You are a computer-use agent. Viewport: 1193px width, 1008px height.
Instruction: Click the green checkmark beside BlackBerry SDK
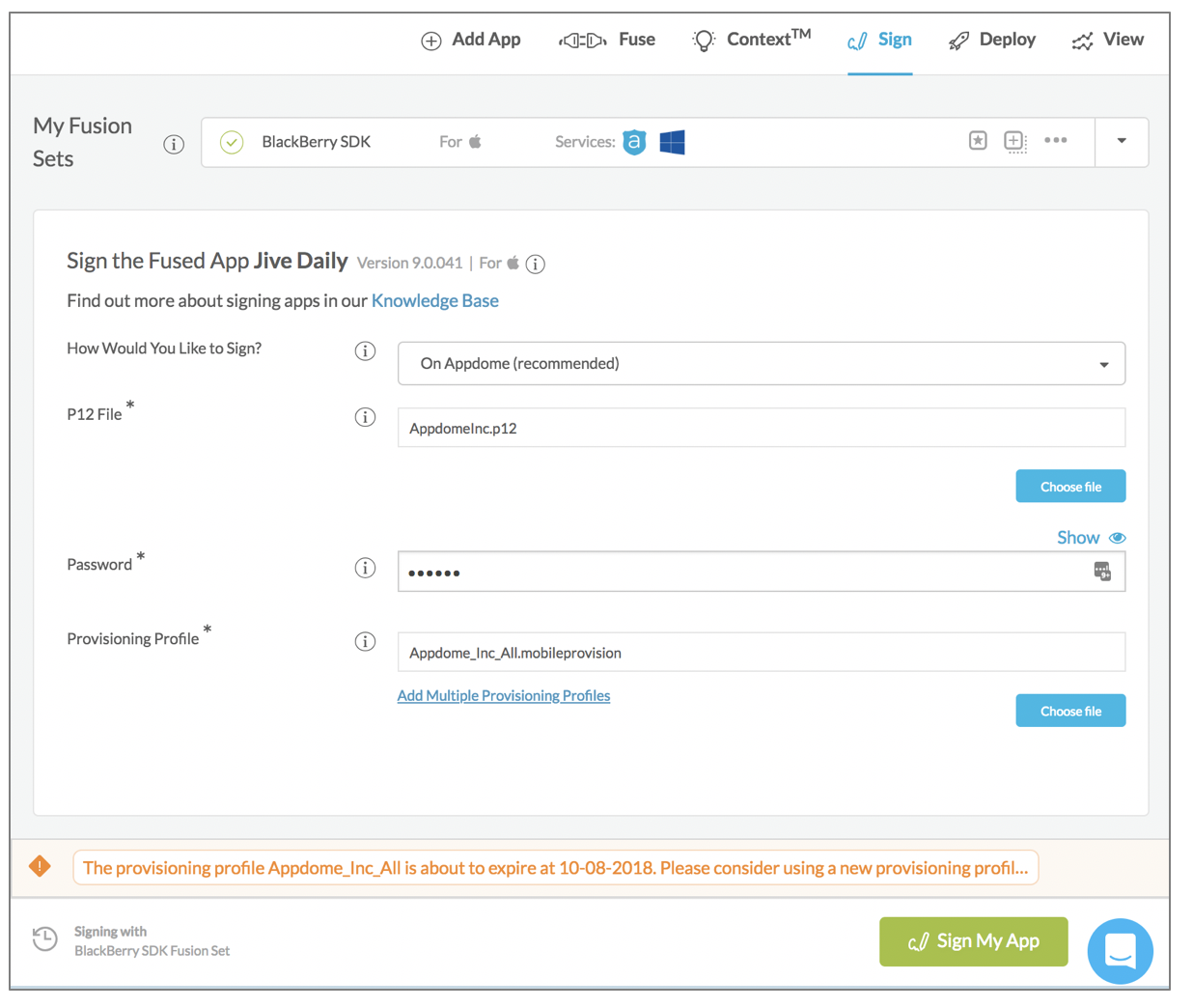click(x=232, y=142)
